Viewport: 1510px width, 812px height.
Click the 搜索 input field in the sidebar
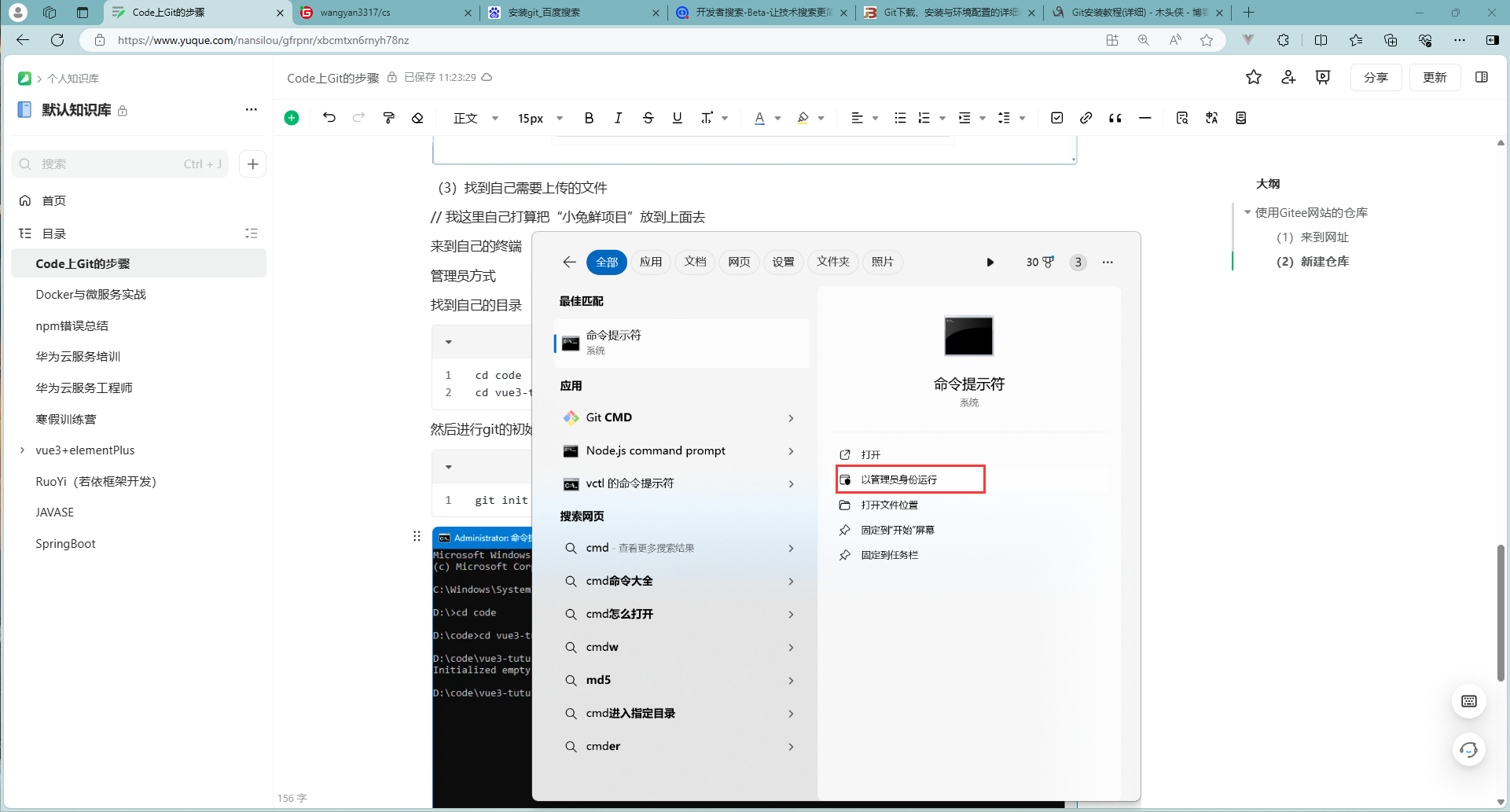click(x=118, y=164)
